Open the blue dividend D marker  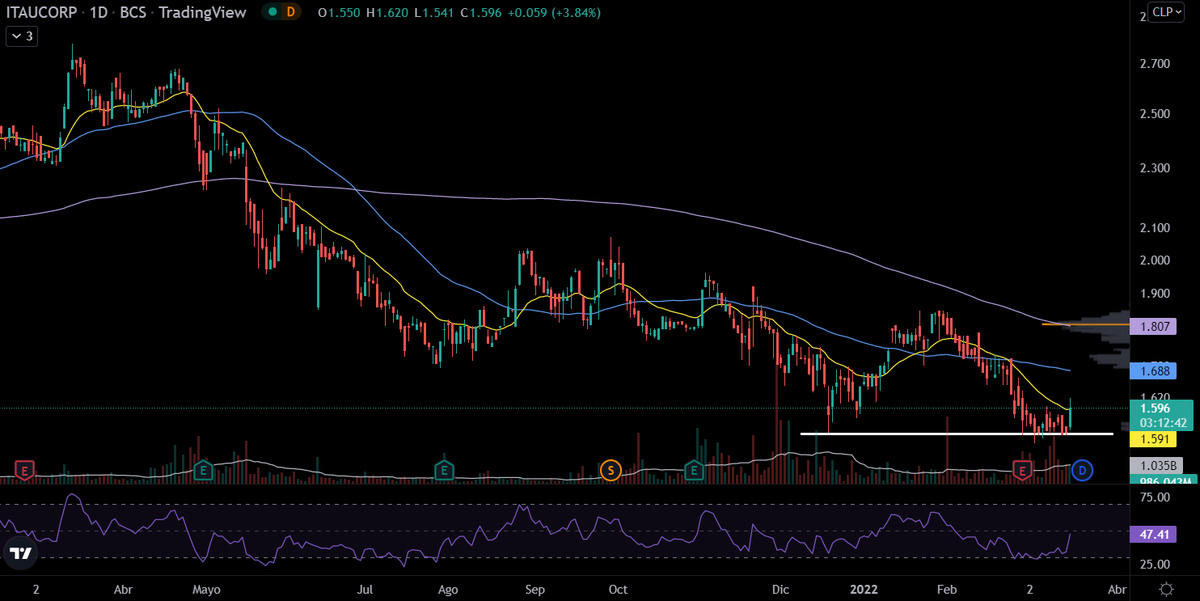[1081, 469]
